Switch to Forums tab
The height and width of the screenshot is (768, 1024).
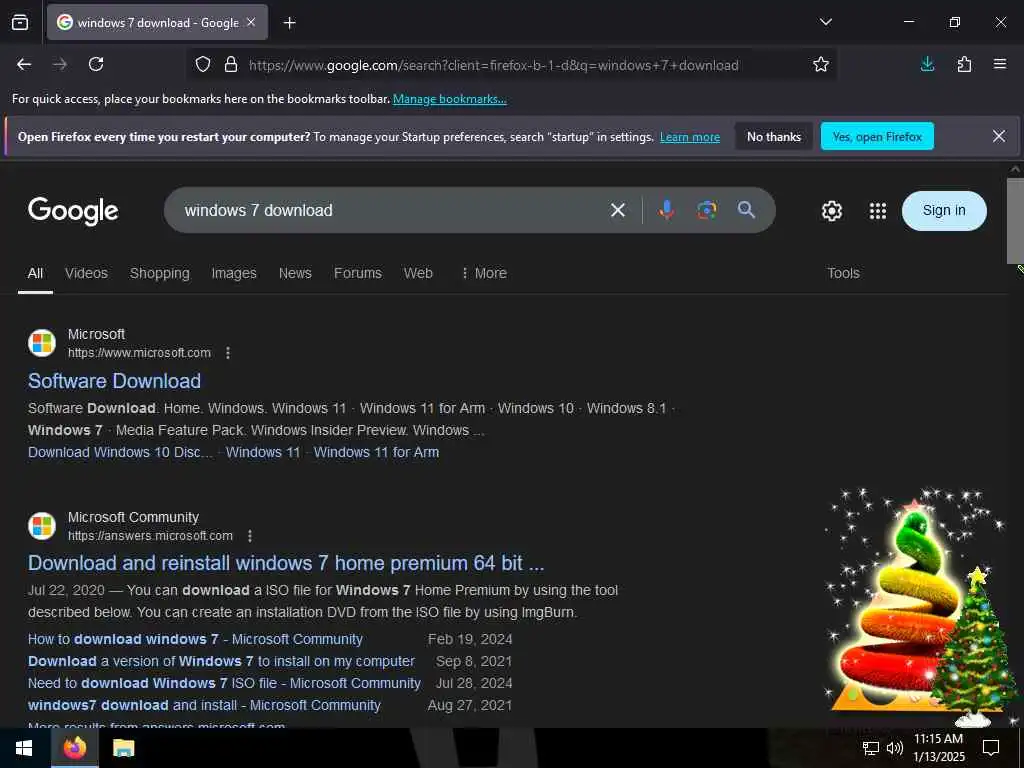coord(357,274)
